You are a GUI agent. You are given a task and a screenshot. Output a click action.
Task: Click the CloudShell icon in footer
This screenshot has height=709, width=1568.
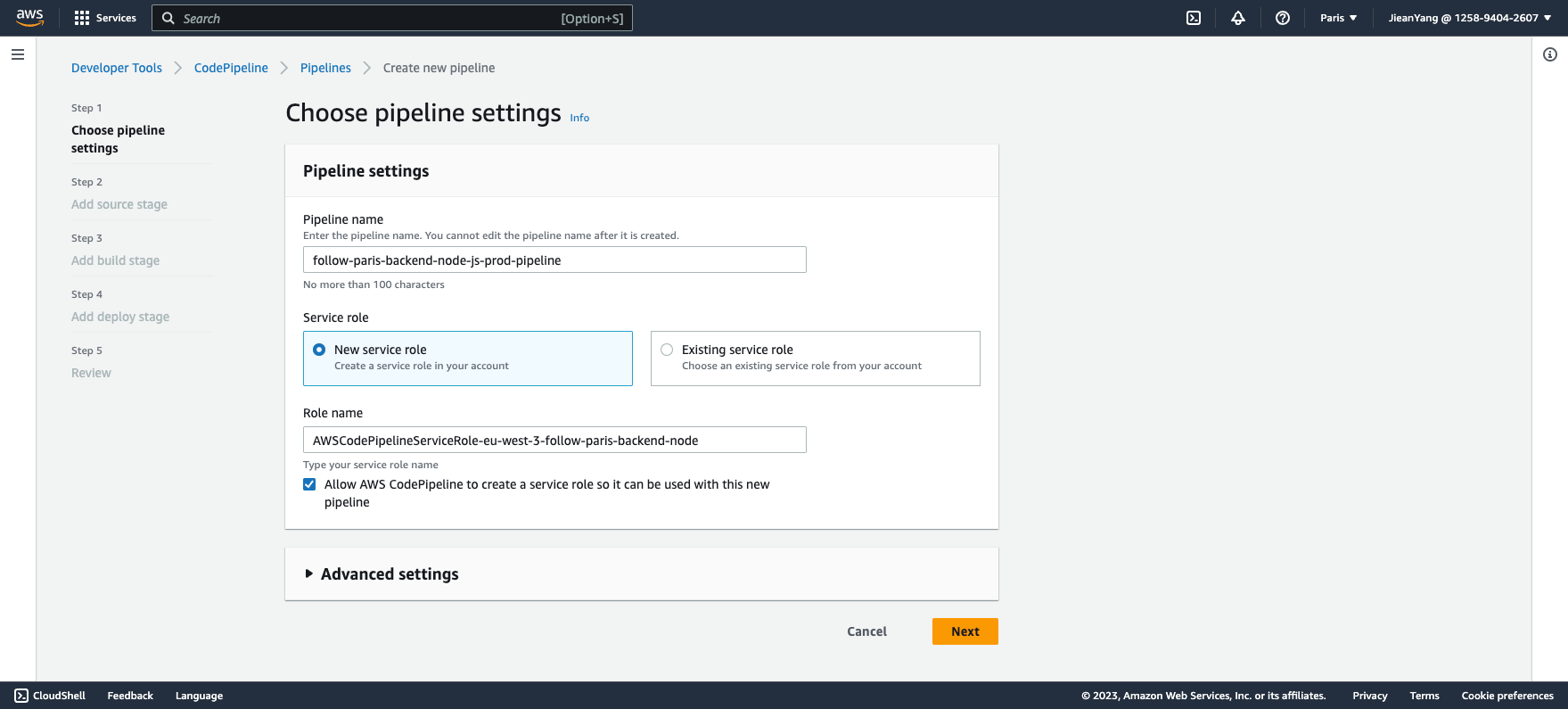[x=21, y=696]
